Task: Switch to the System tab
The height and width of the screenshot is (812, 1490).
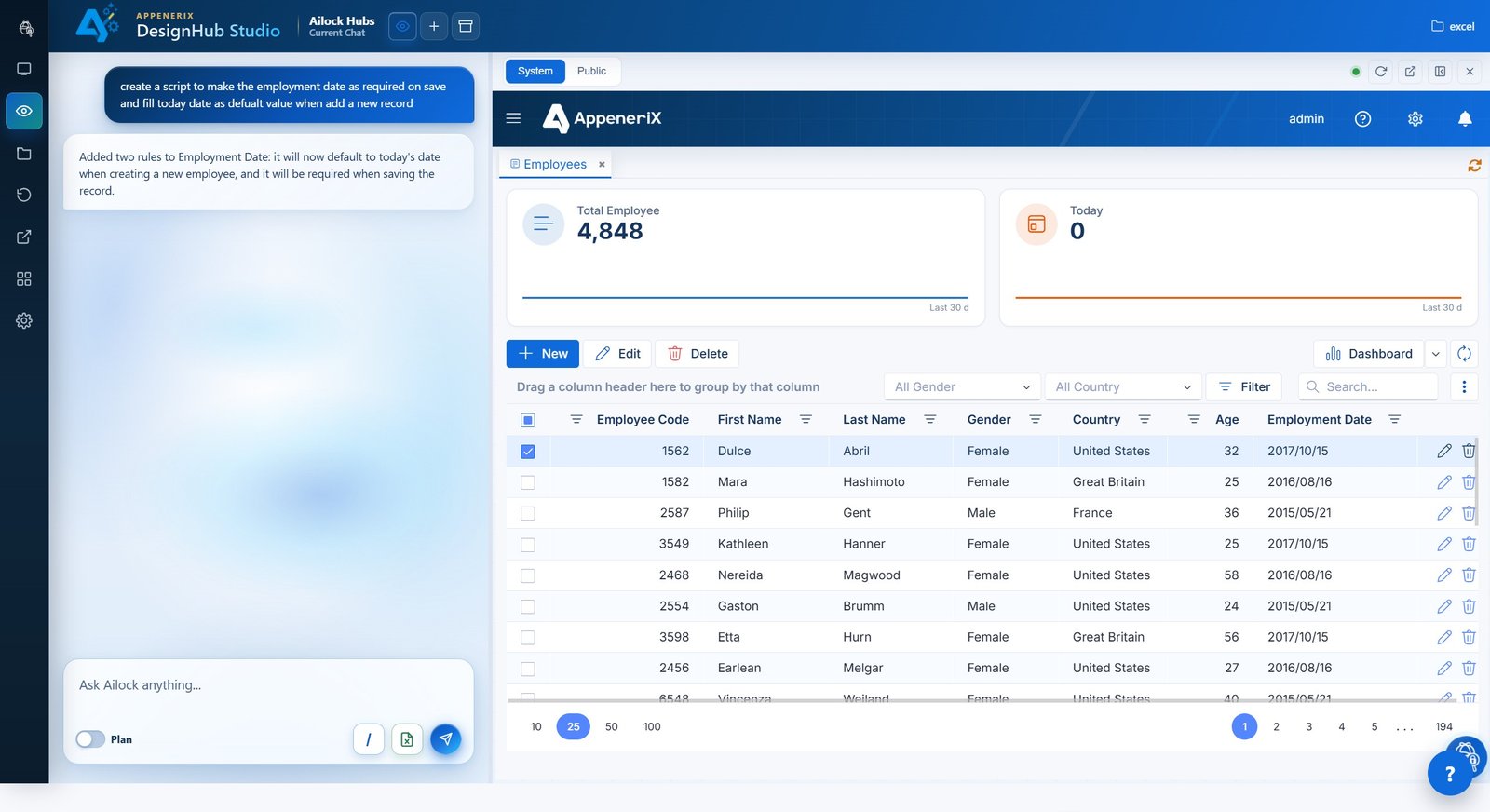Action: pos(535,72)
